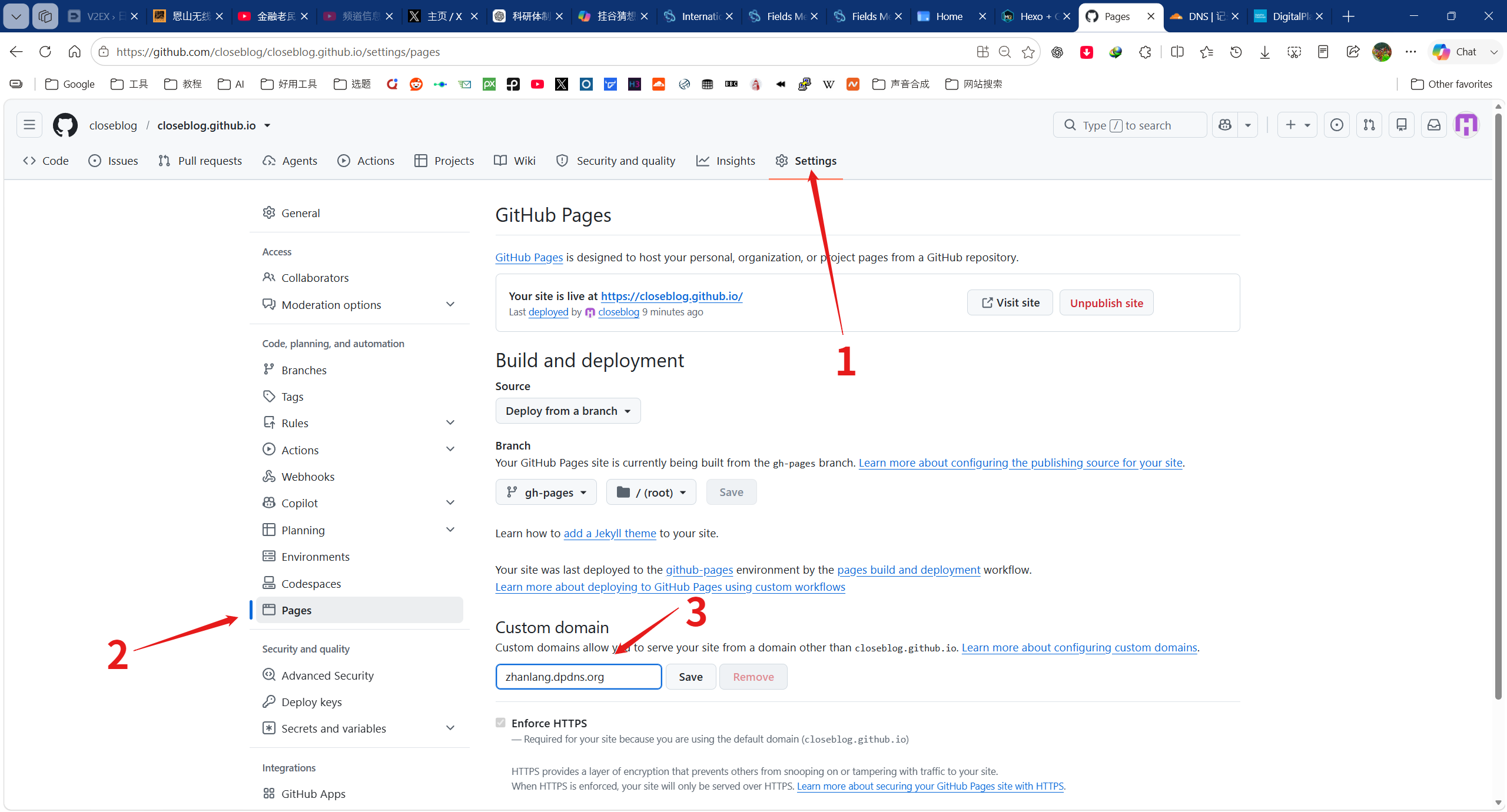
Task: Open Deploy keys in settings sidebar
Action: point(359,702)
